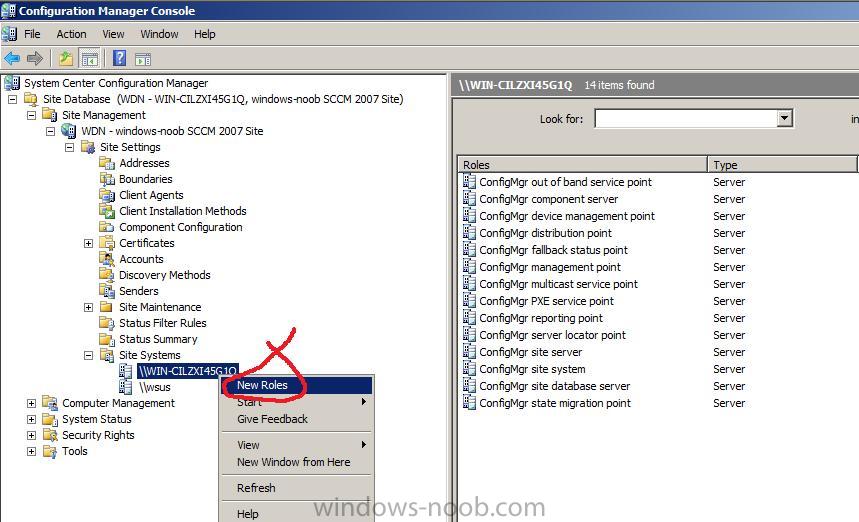Click the Discovery Methods icon

pos(107,275)
